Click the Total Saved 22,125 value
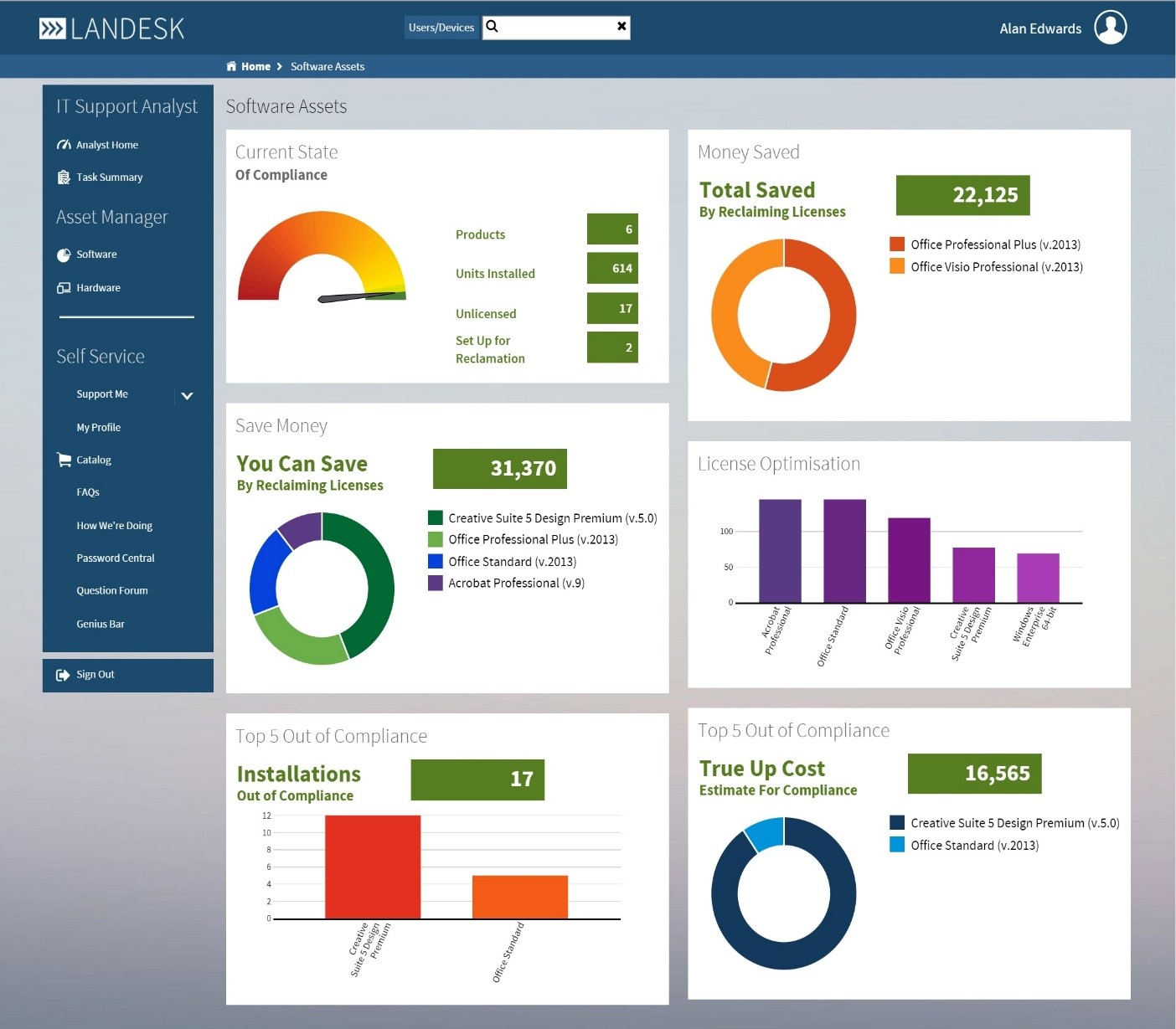1176x1029 pixels. (x=963, y=195)
